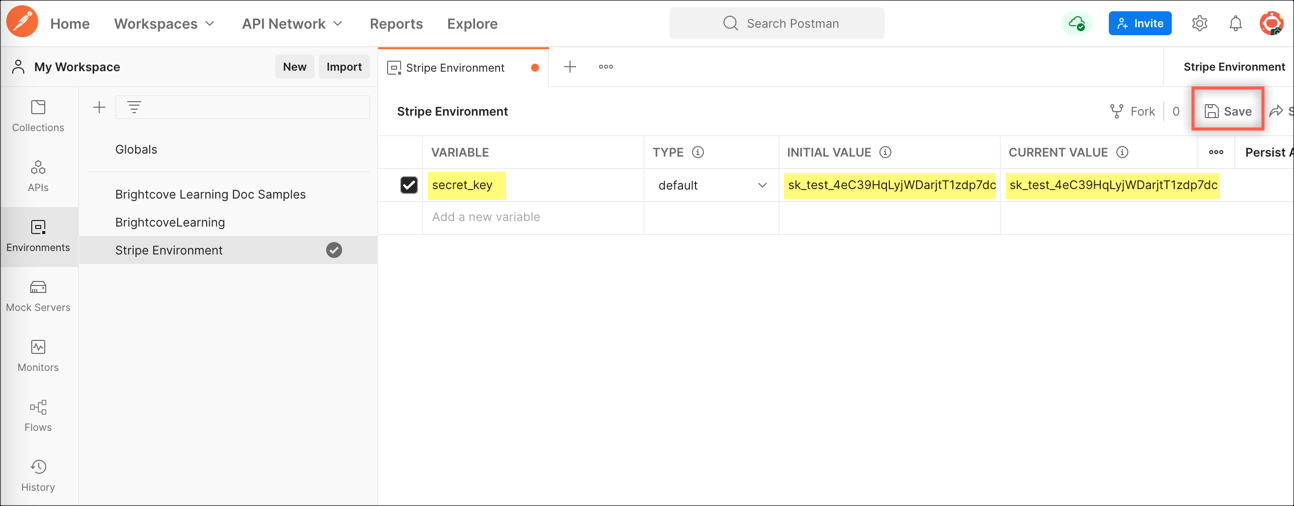The height and width of the screenshot is (506, 1294).
Task: Open Monitors in the sidebar
Action: click(x=38, y=356)
